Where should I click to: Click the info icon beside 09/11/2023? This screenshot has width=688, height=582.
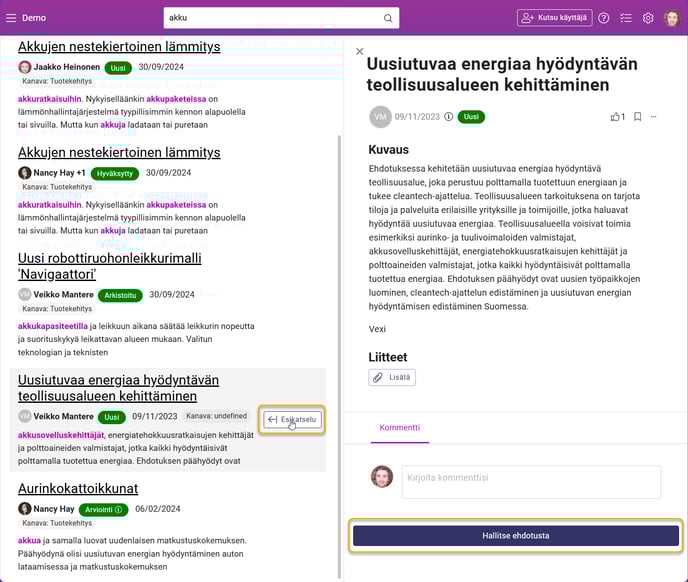[448, 117]
